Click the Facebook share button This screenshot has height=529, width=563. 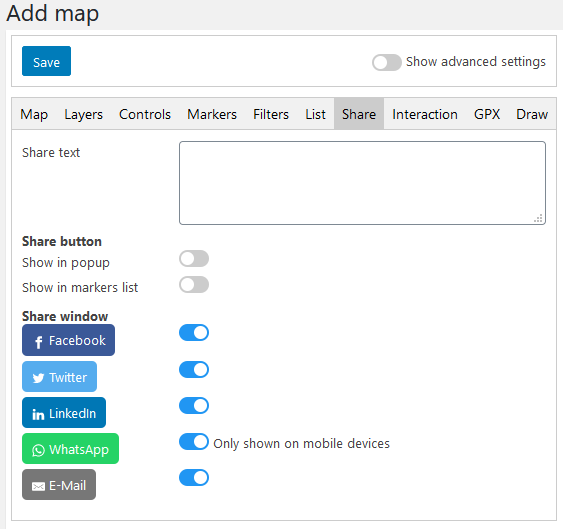[x=68, y=340]
